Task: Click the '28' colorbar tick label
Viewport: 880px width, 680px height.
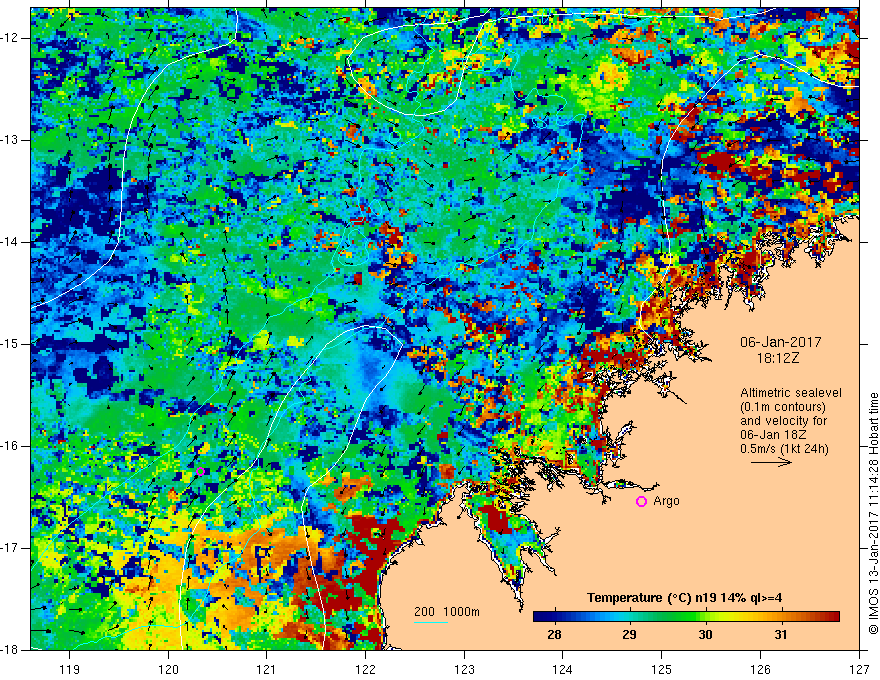Action: point(554,635)
